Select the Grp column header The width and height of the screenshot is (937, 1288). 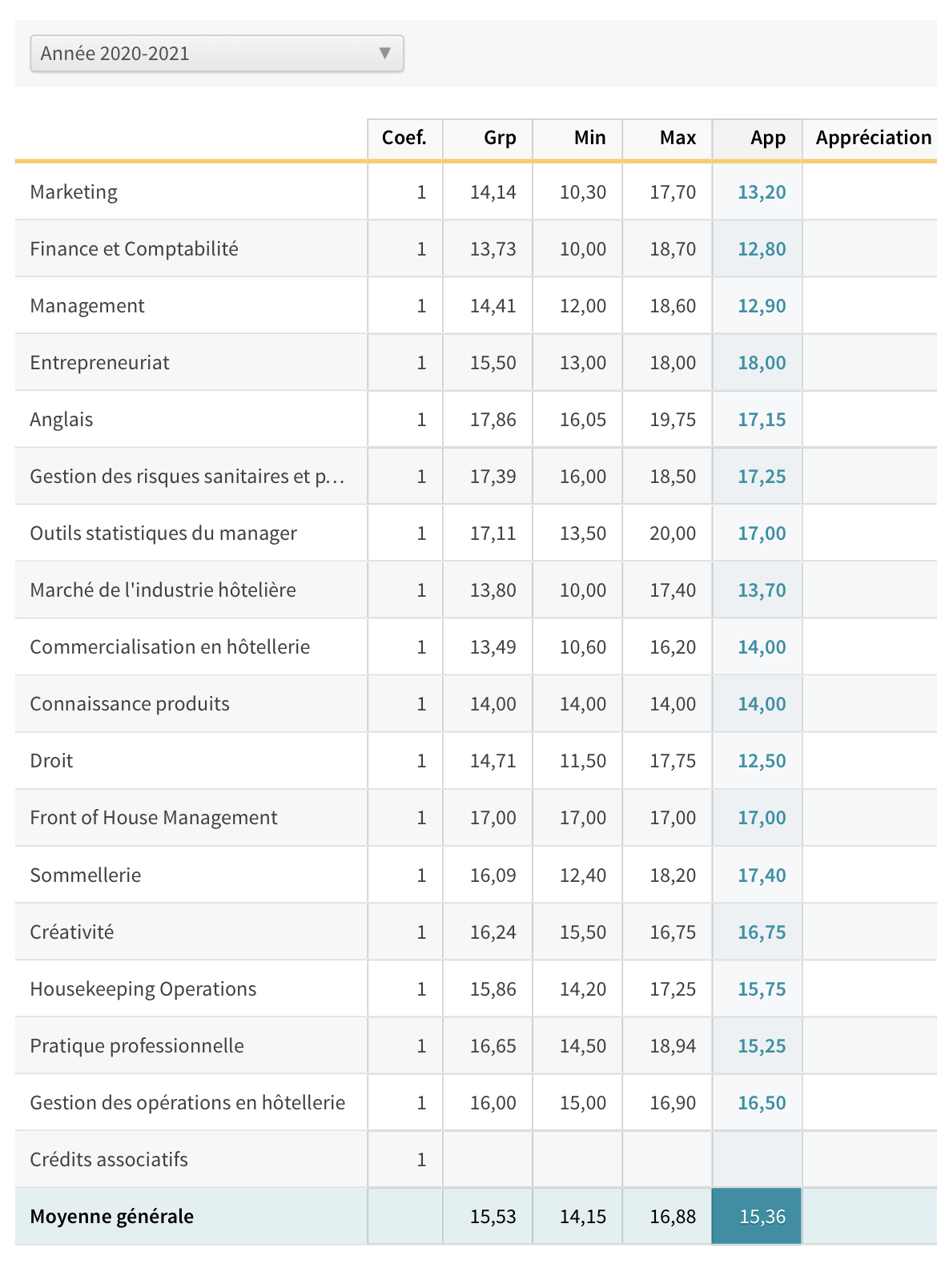click(500, 138)
